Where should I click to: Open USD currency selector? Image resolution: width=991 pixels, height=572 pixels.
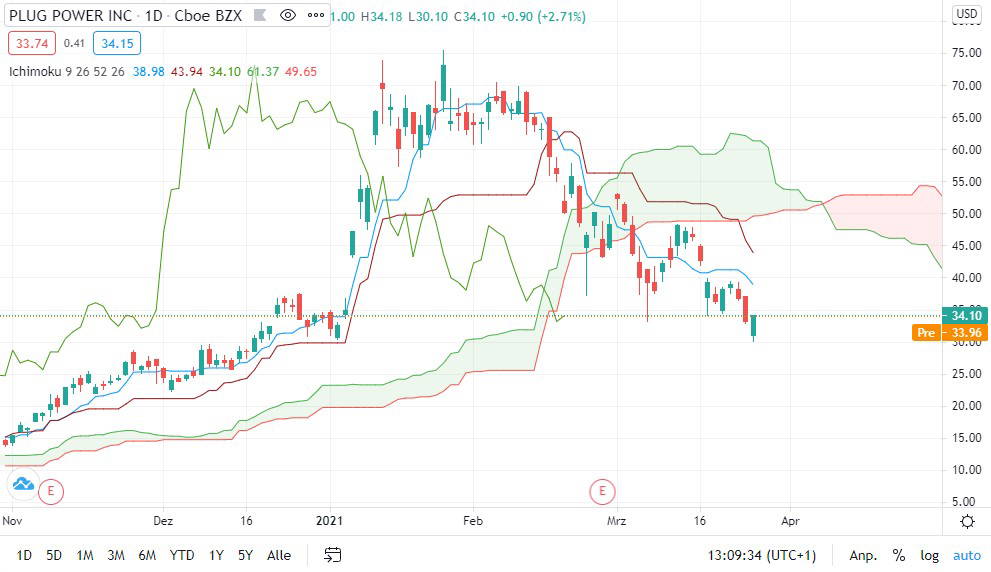point(966,13)
